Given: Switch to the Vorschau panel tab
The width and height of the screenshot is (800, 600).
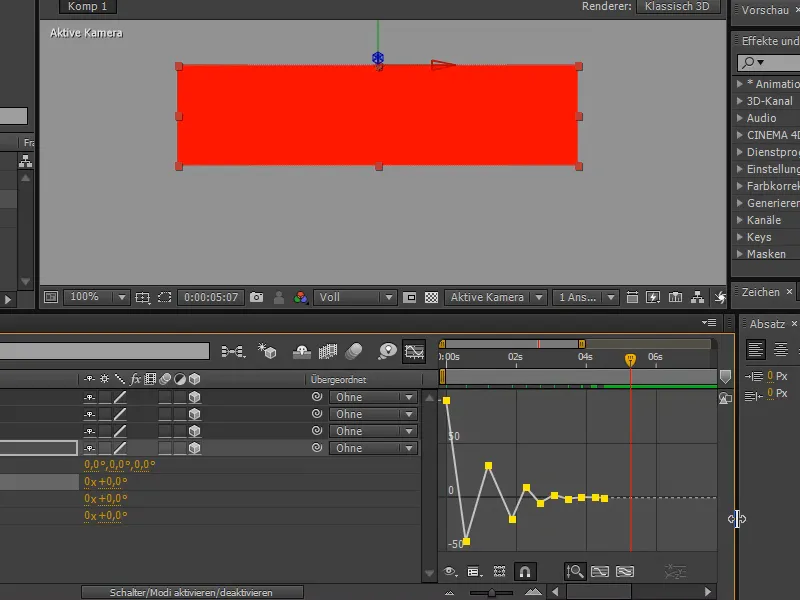Looking at the screenshot, I should [764, 10].
